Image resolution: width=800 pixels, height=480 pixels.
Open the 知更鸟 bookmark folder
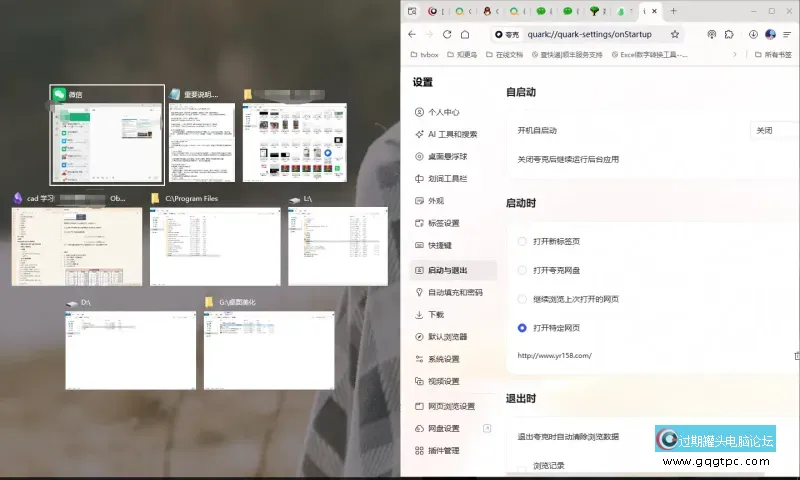[462, 55]
